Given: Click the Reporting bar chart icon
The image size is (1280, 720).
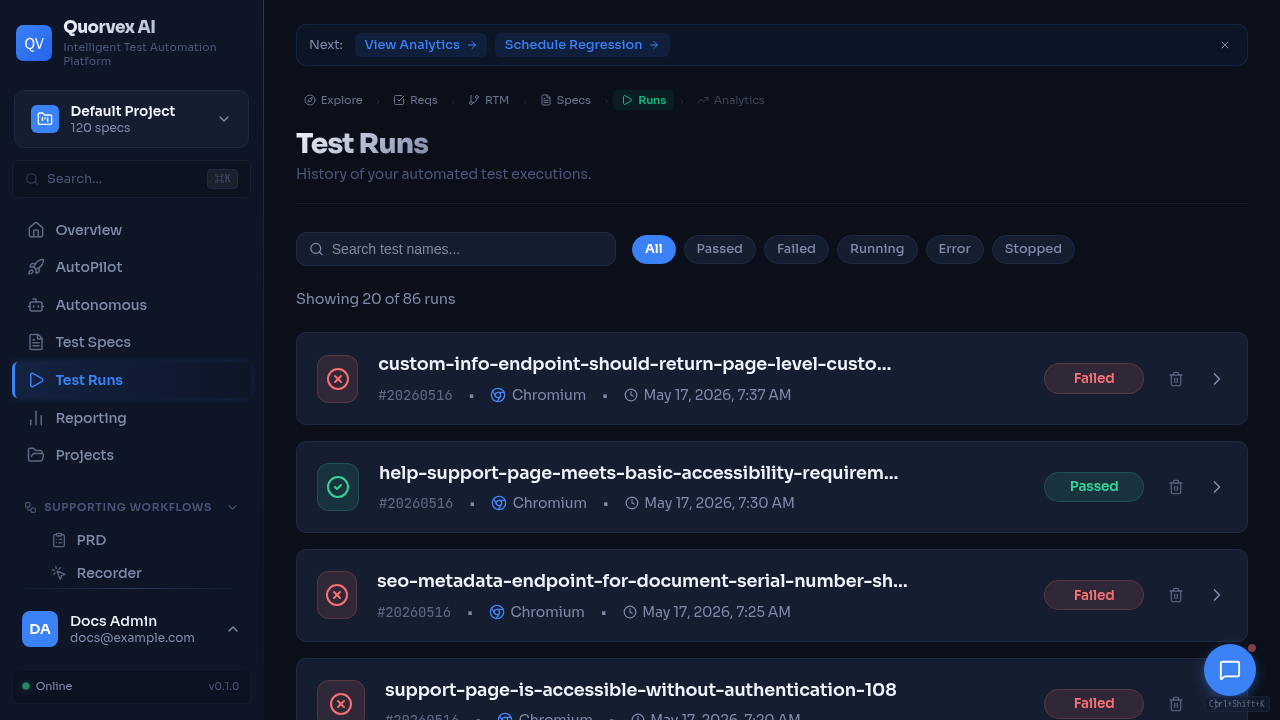Looking at the screenshot, I should click(x=36, y=418).
